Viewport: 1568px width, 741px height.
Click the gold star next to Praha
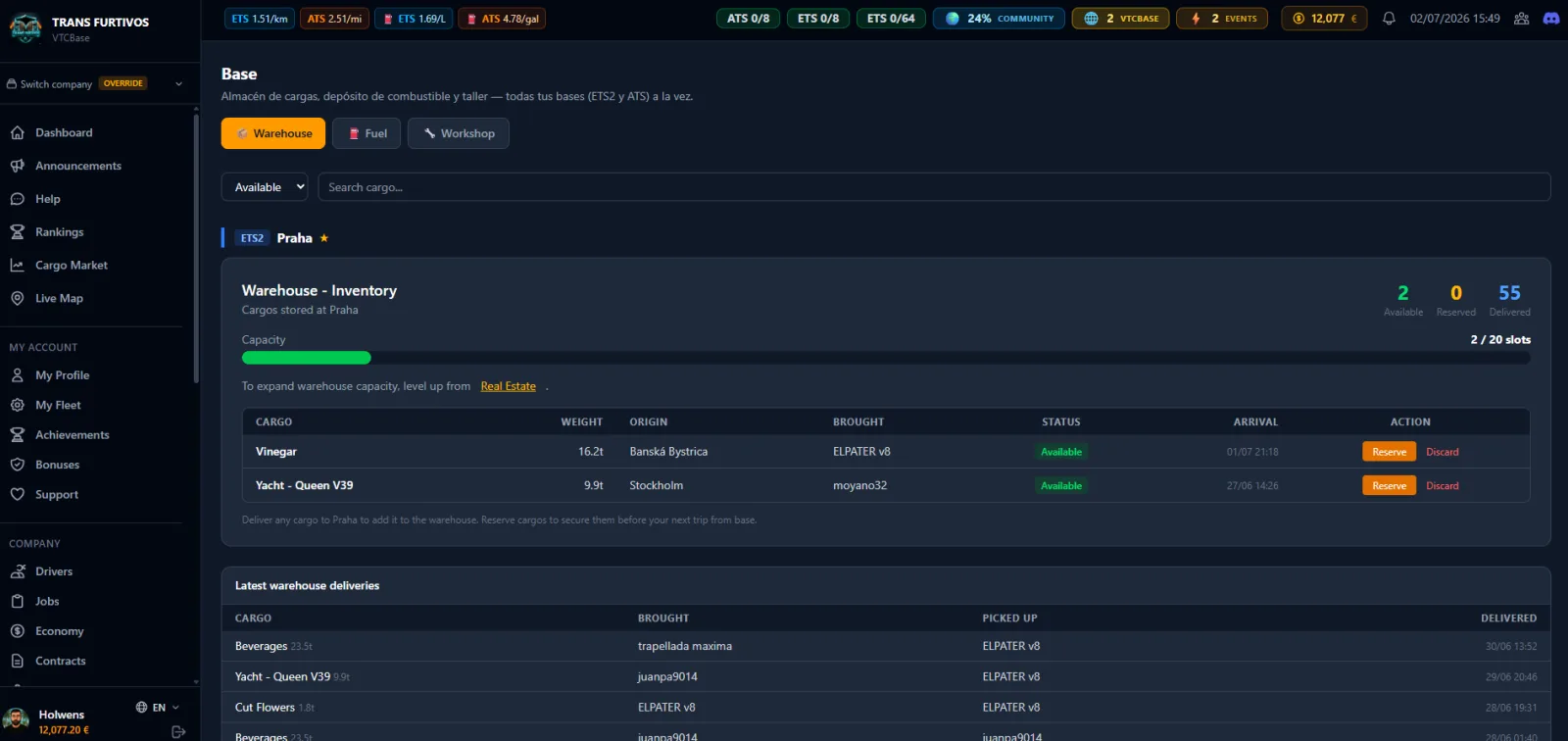tap(324, 238)
